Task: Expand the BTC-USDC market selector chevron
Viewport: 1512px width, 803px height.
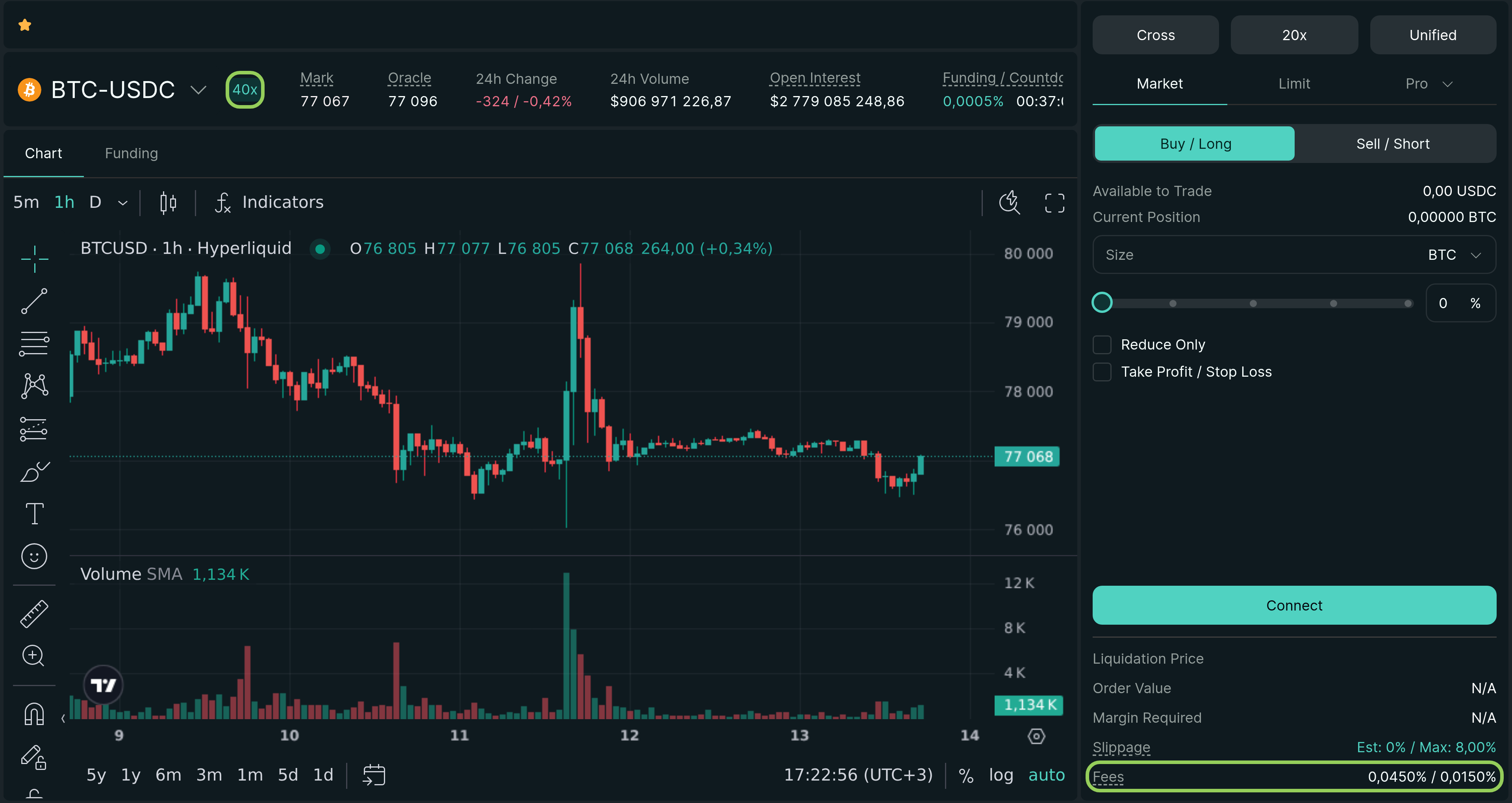Action: coord(198,90)
